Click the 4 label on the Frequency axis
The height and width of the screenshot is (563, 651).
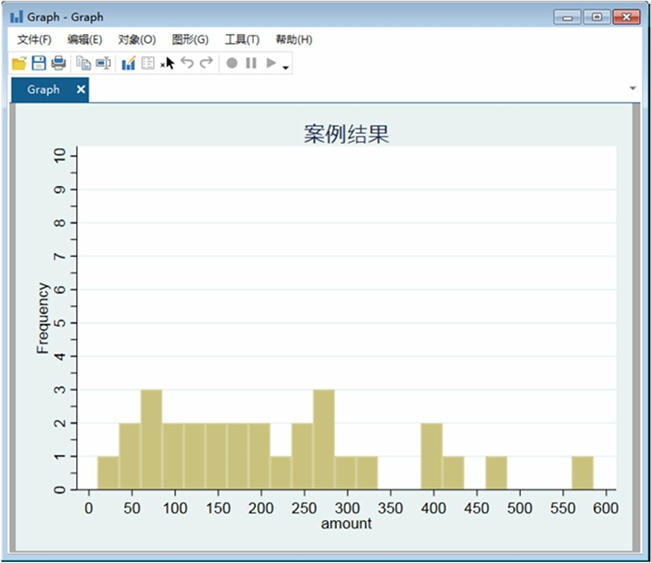click(x=60, y=356)
